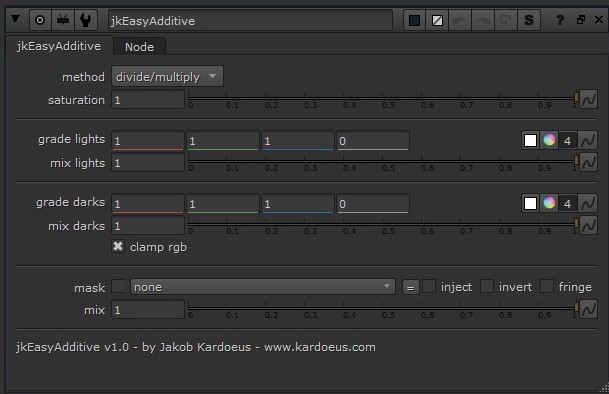Click the saturation value field
Image resolution: width=609 pixels, height=394 pixels.
tap(148, 100)
